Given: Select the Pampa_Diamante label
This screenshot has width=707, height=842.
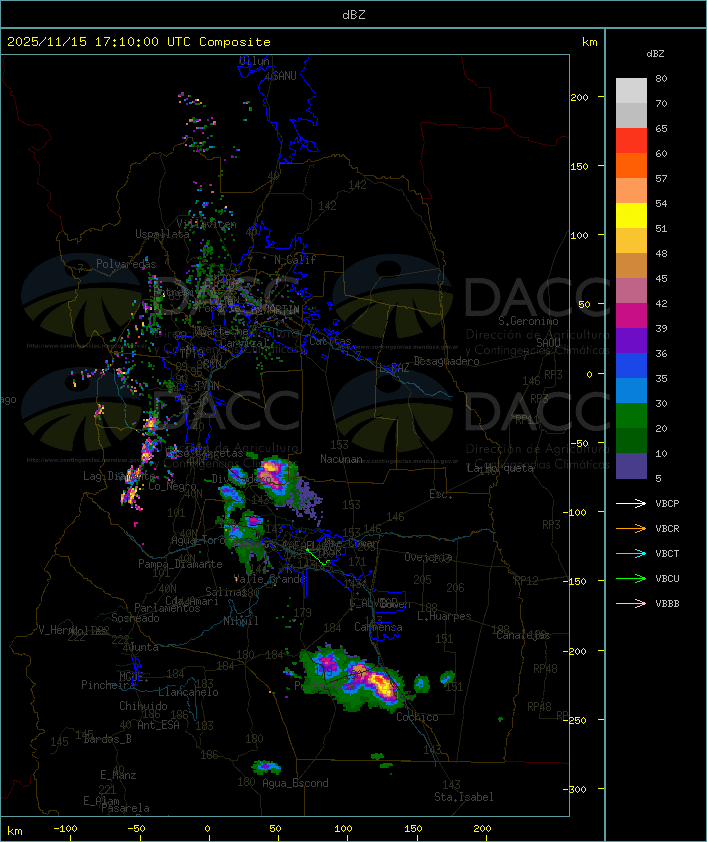Looking at the screenshot, I should tap(180, 564).
